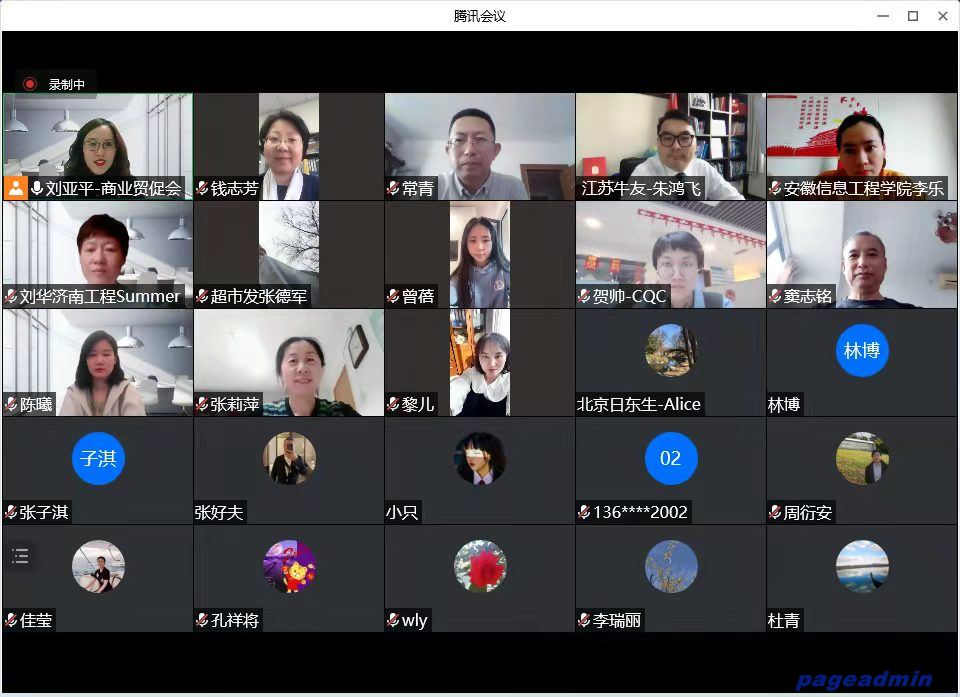Image resolution: width=960 pixels, height=697 pixels.
Task: Click the muted mic icon beside 安徽信息工程学院李乐
Action: [775, 188]
